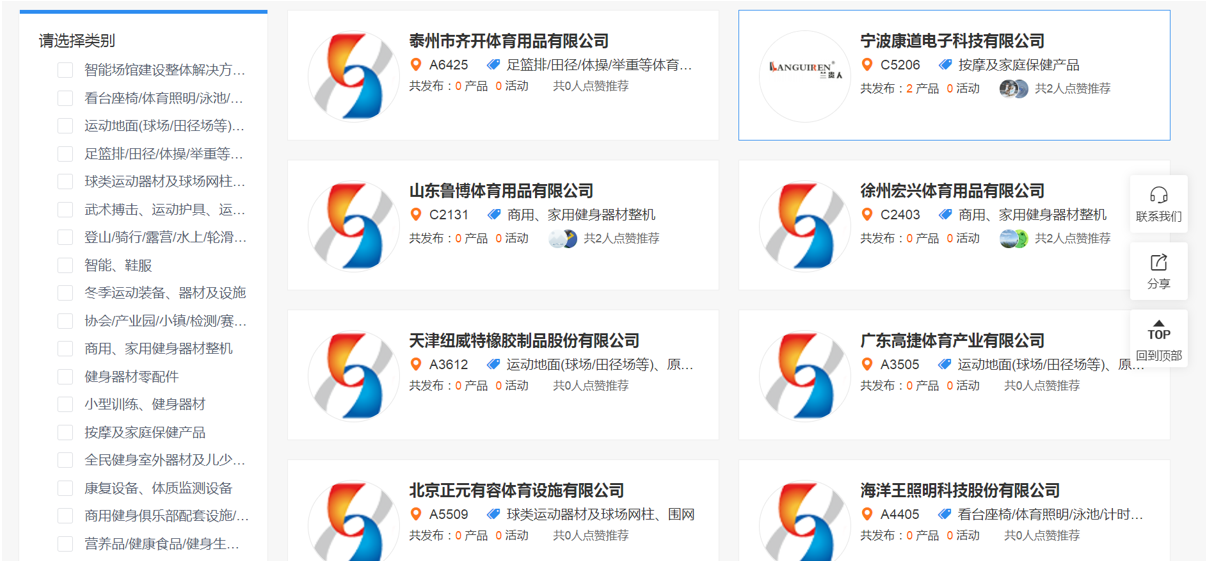Click the logo of 山东鲁博体育用品有限公司

click(x=353, y=227)
